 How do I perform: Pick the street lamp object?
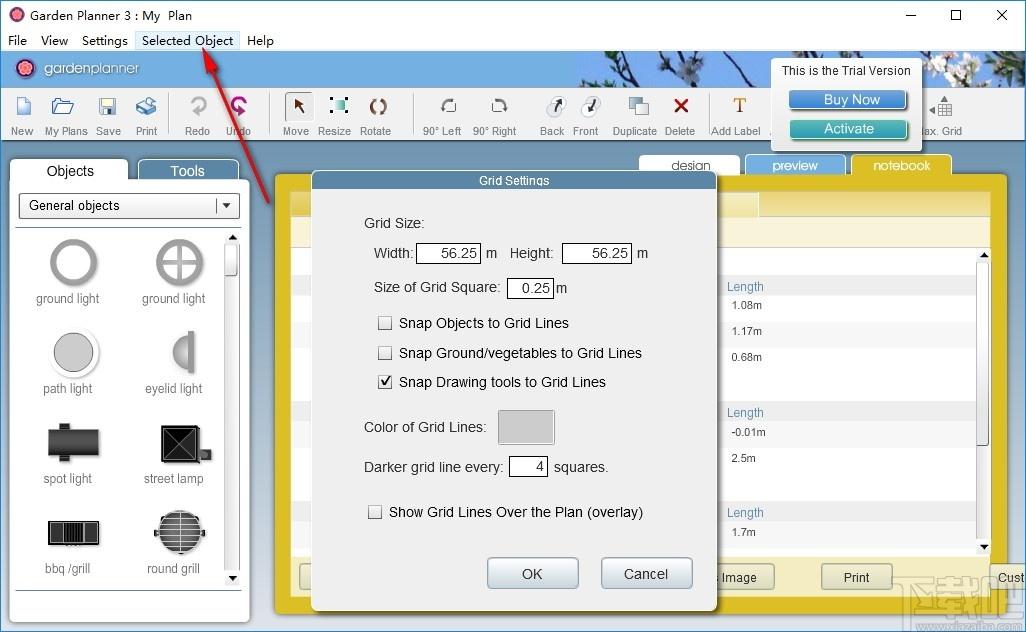coord(185,444)
